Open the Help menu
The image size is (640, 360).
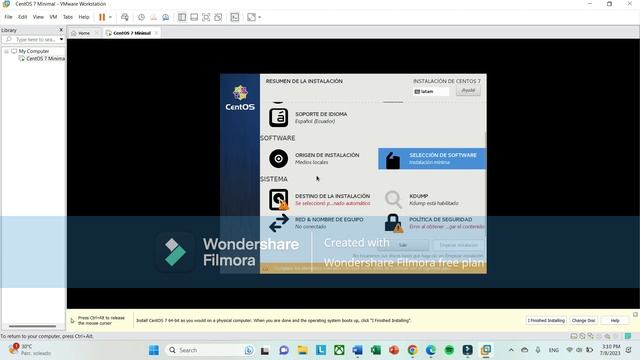click(x=84, y=17)
